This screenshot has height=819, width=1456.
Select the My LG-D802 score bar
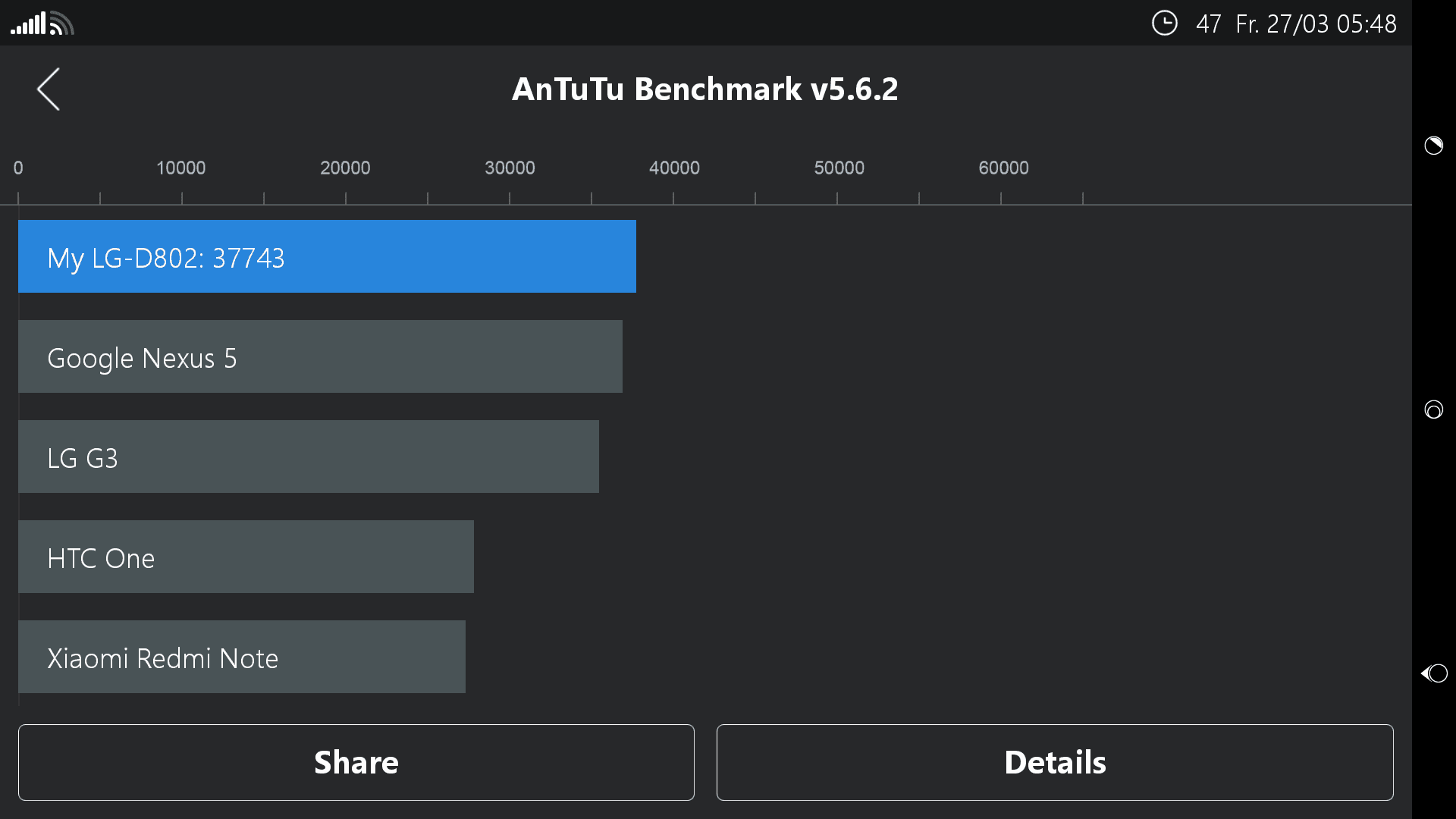[327, 256]
